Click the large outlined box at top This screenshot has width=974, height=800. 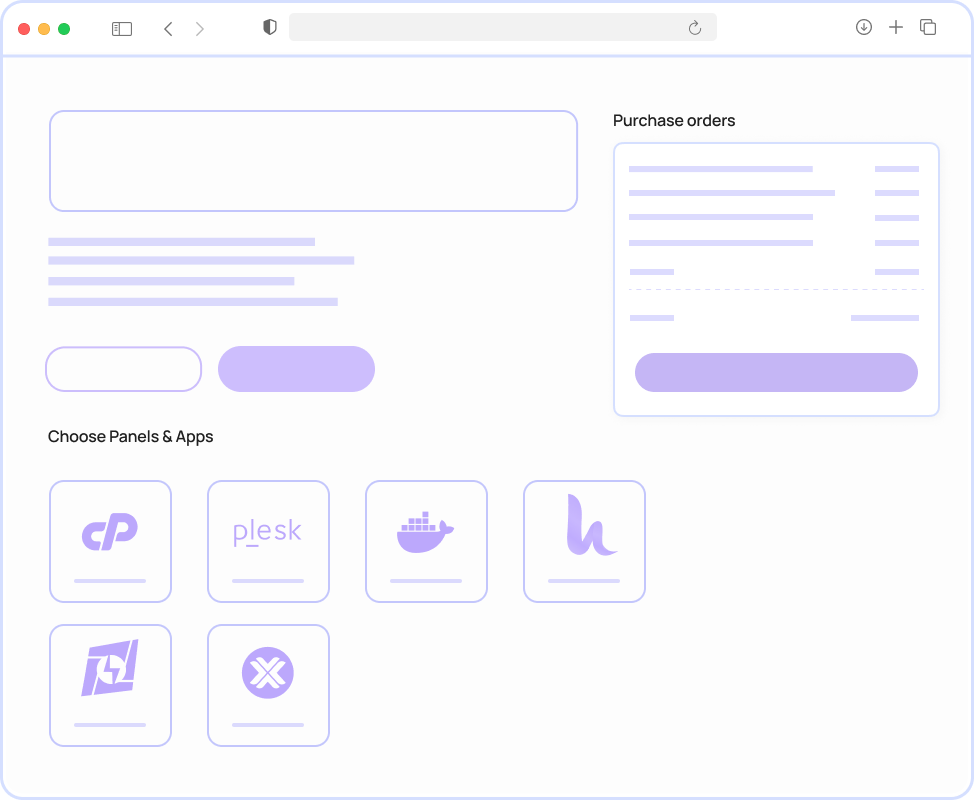pyautogui.click(x=313, y=161)
